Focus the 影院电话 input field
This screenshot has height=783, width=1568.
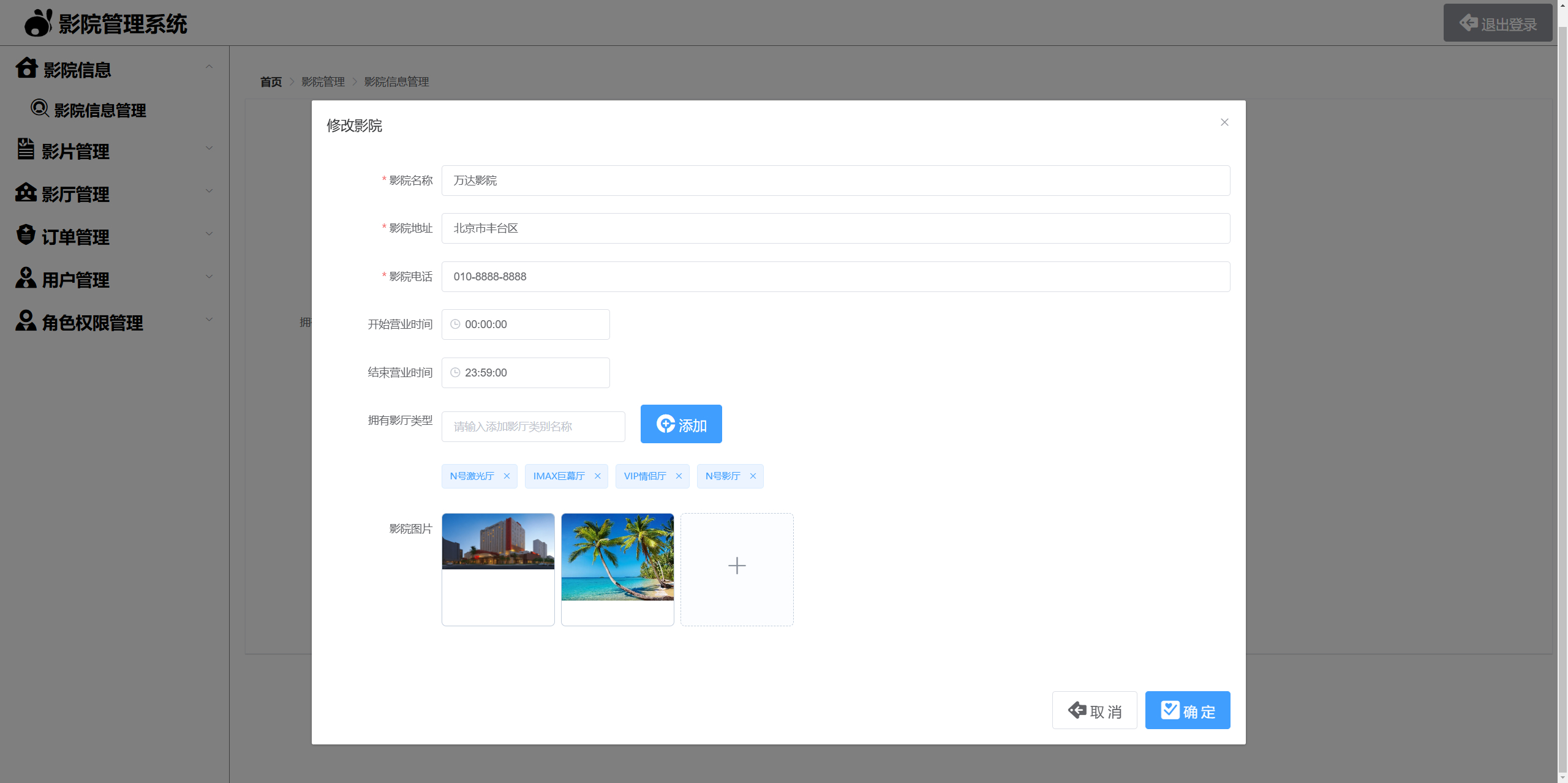(835, 277)
